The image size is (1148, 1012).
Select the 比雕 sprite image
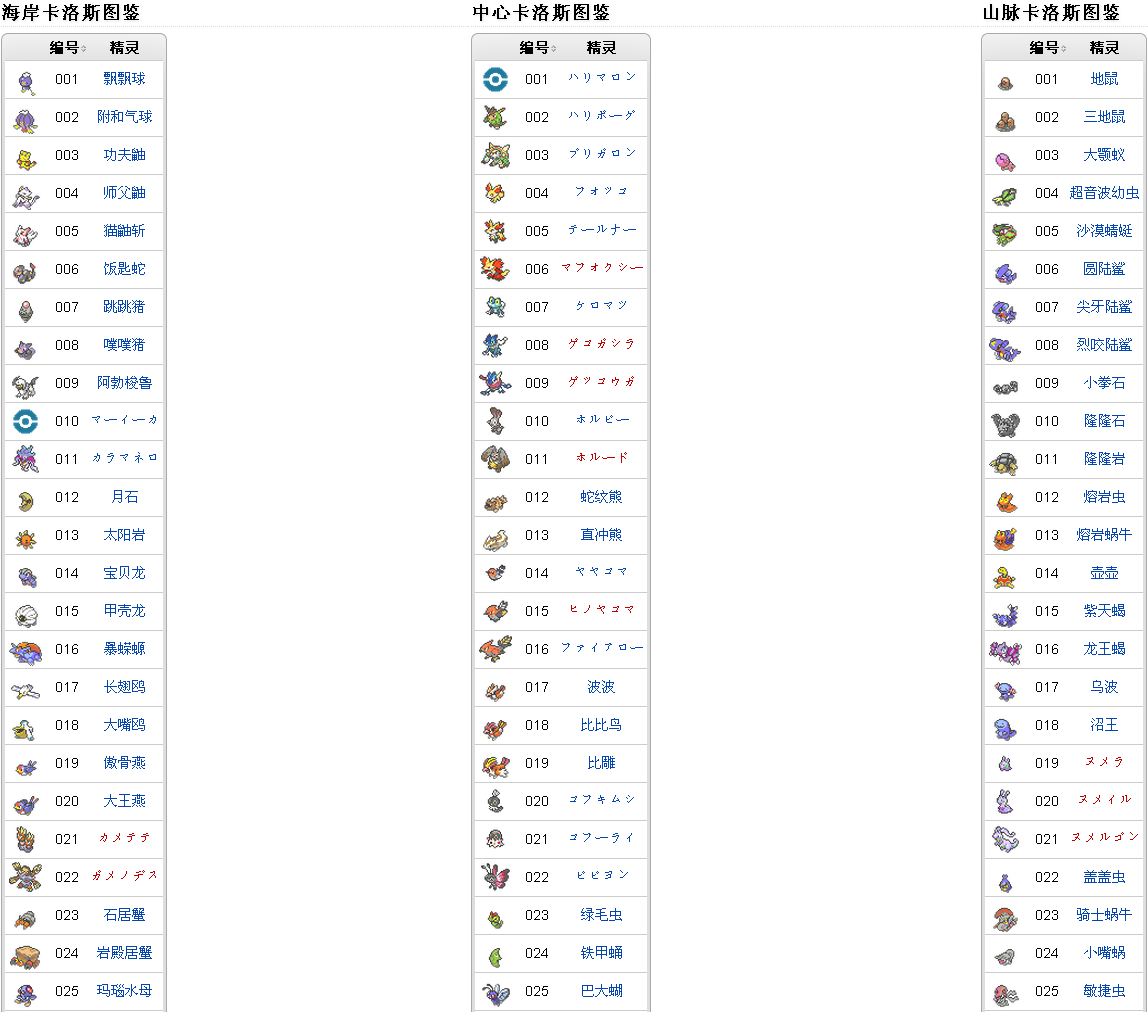point(495,763)
